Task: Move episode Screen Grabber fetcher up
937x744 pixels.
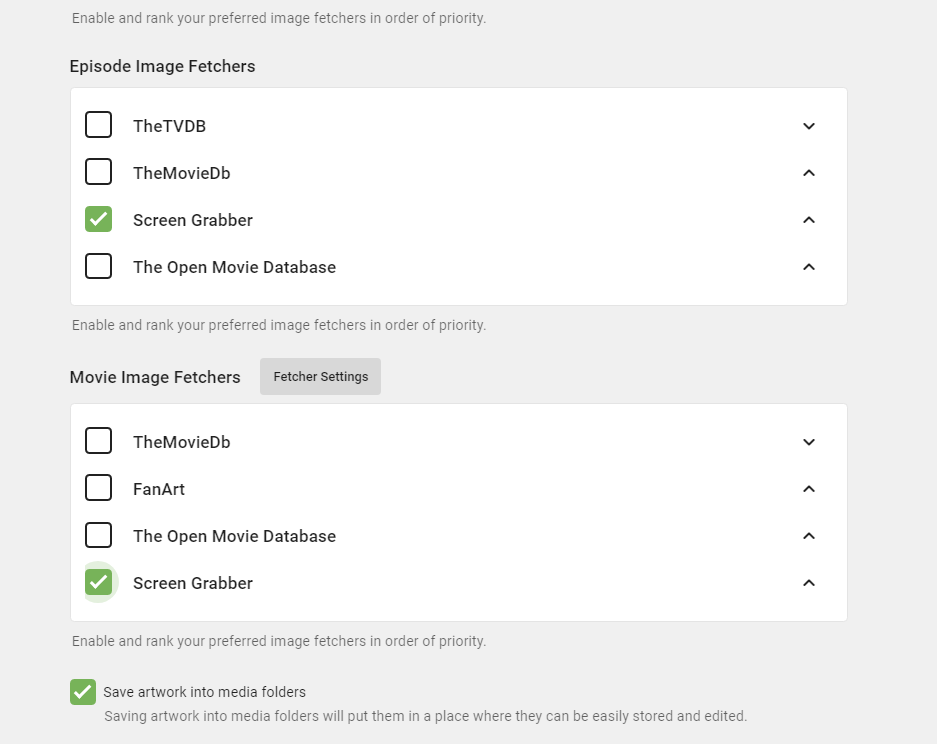Action: coord(809,220)
